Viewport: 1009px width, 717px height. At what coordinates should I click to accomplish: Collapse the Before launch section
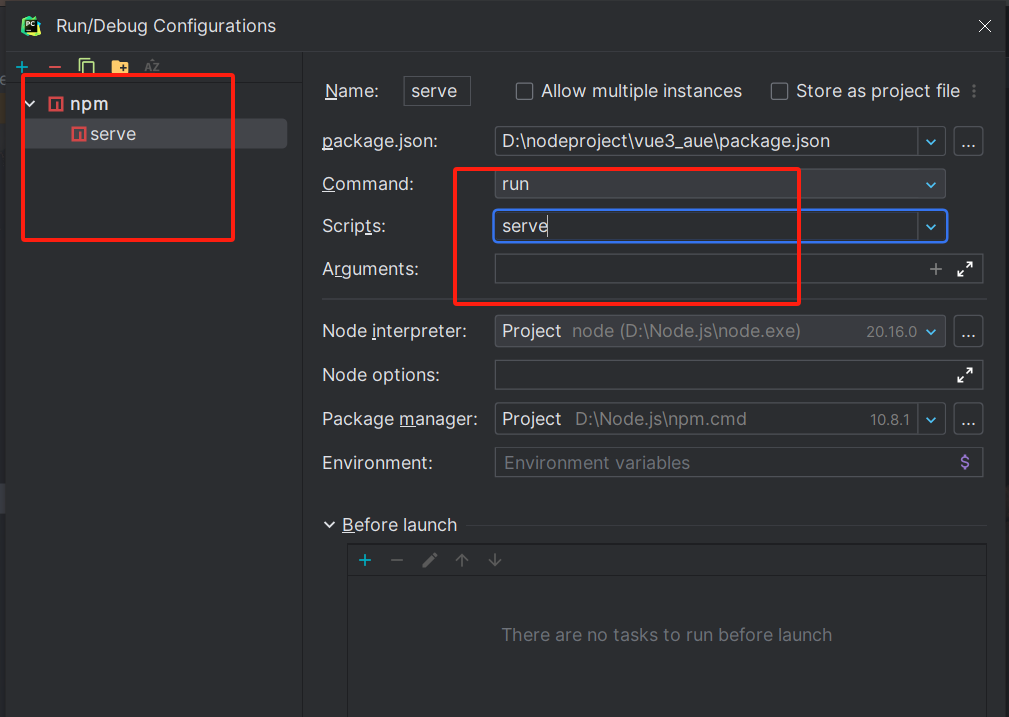coord(330,525)
